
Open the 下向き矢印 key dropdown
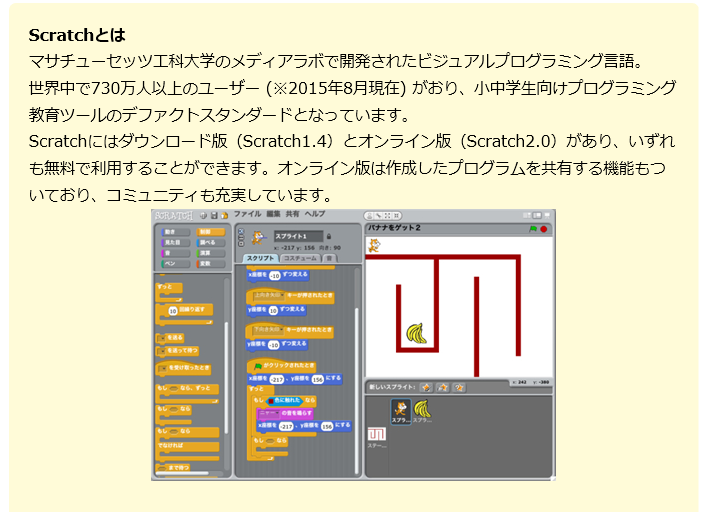tap(269, 330)
